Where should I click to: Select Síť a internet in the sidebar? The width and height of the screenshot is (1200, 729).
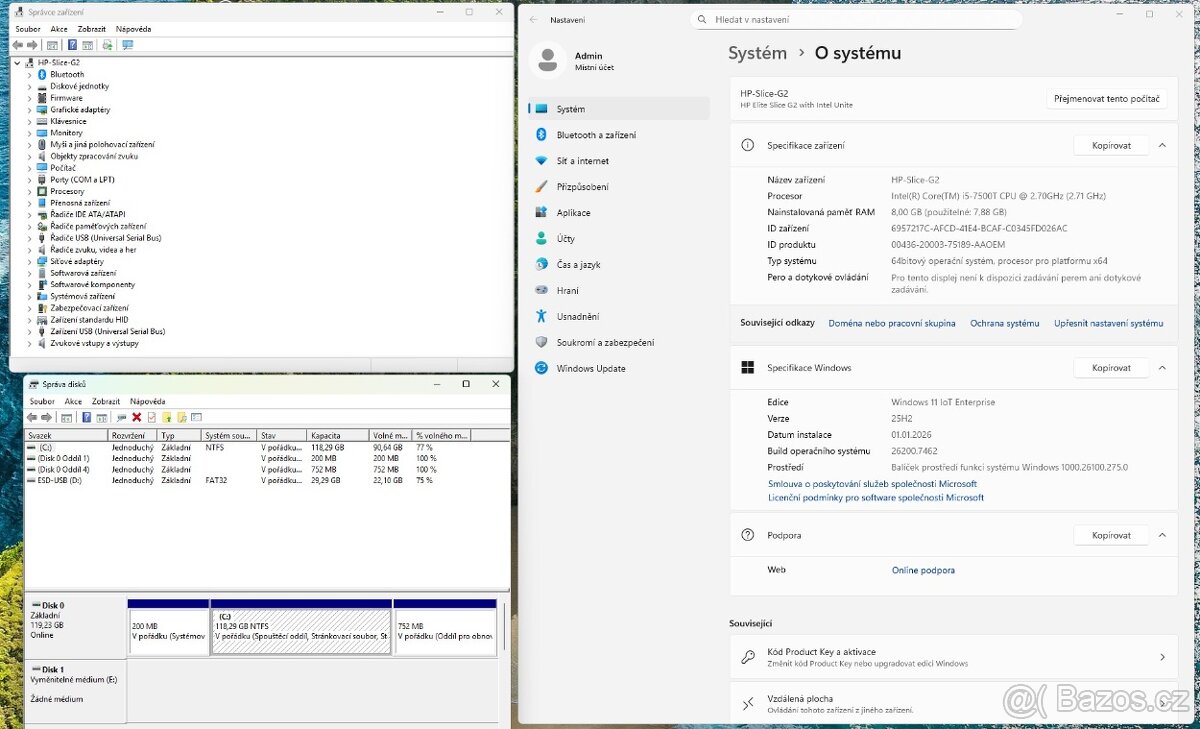pyautogui.click(x=582, y=161)
